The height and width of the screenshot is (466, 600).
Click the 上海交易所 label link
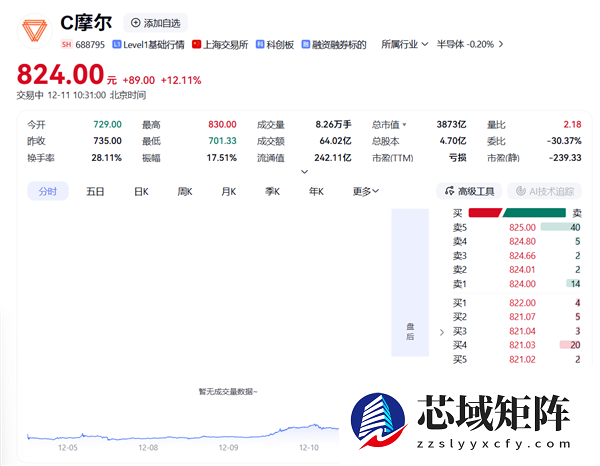[226, 44]
